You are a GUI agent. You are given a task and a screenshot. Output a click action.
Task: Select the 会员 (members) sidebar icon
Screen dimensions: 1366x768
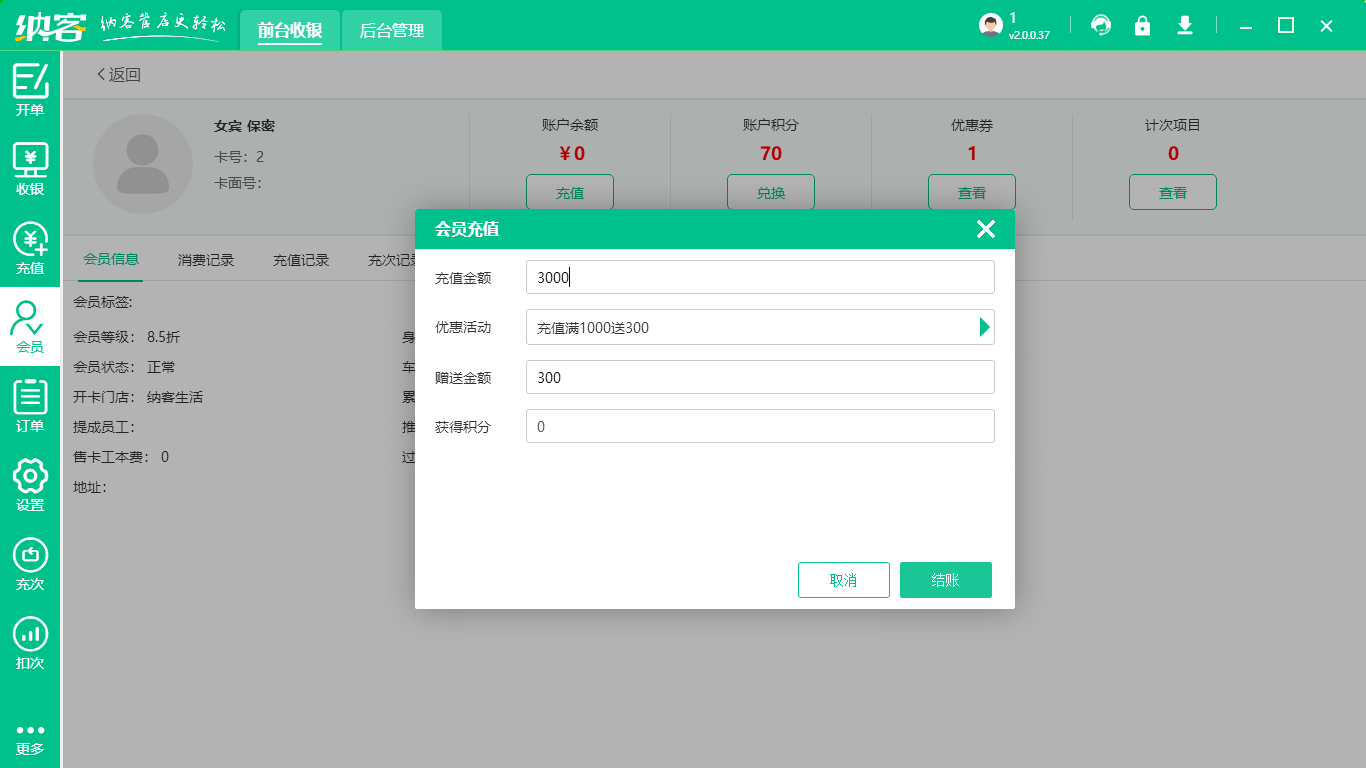pos(30,325)
